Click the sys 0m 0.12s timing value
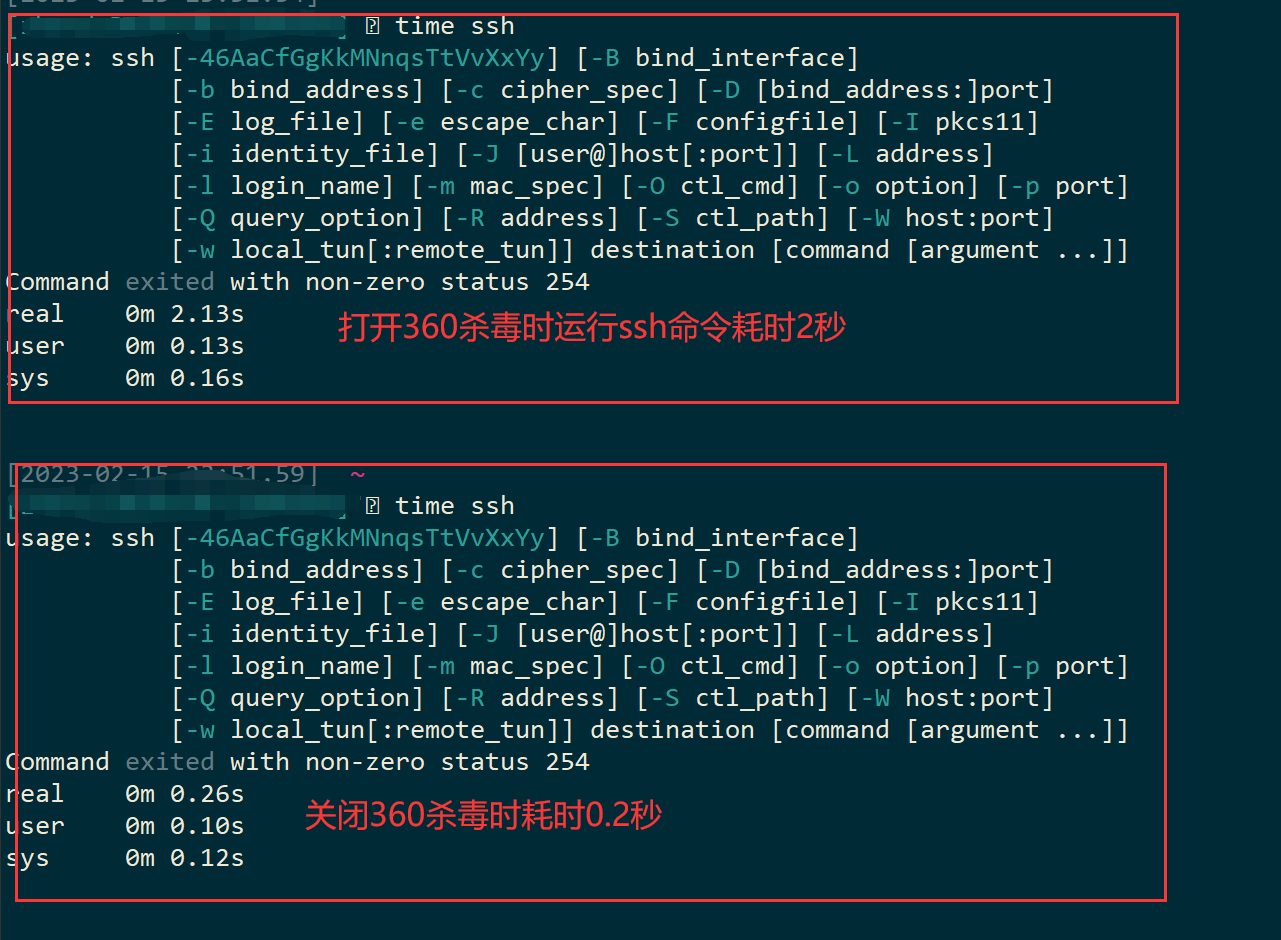 coord(185,858)
